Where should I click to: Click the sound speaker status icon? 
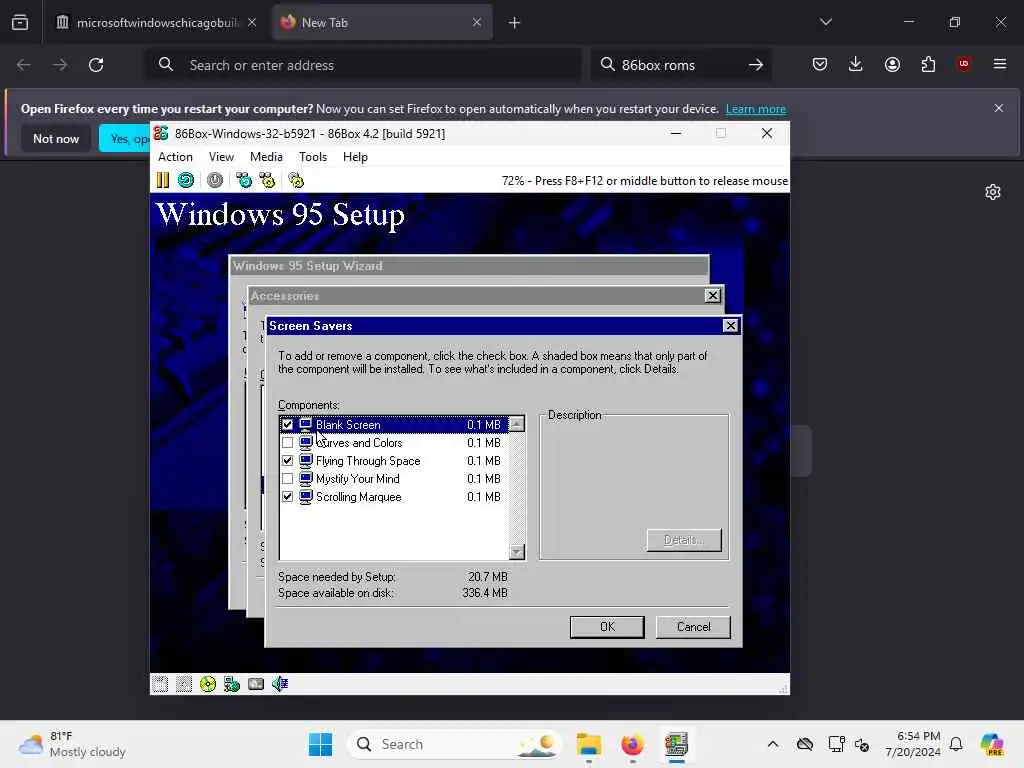280,684
